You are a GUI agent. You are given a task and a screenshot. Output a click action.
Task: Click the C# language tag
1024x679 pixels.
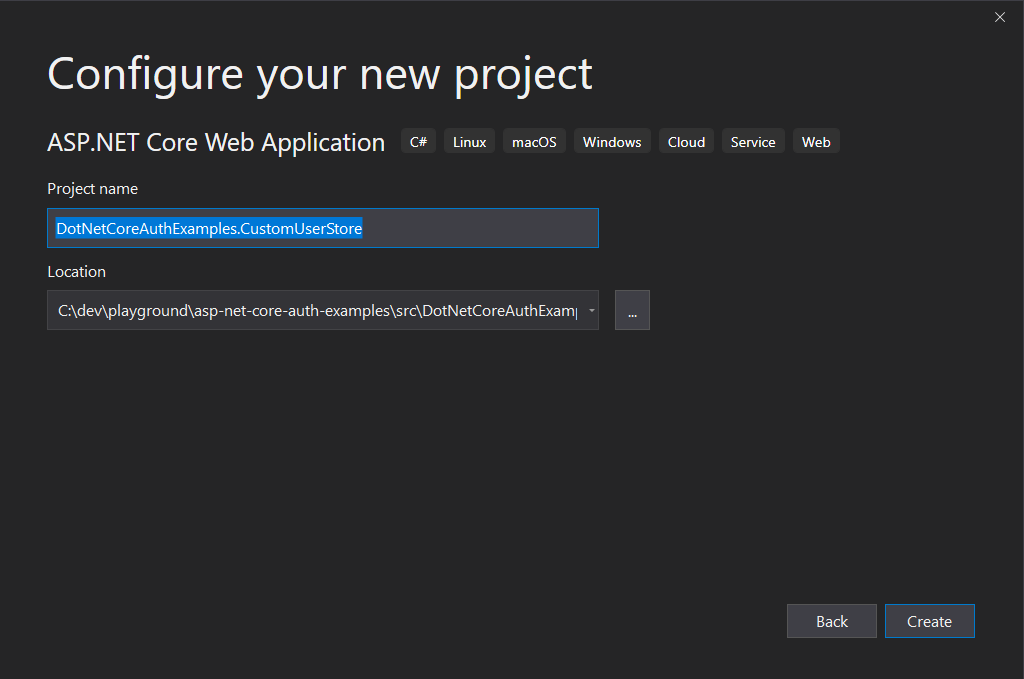tap(418, 142)
